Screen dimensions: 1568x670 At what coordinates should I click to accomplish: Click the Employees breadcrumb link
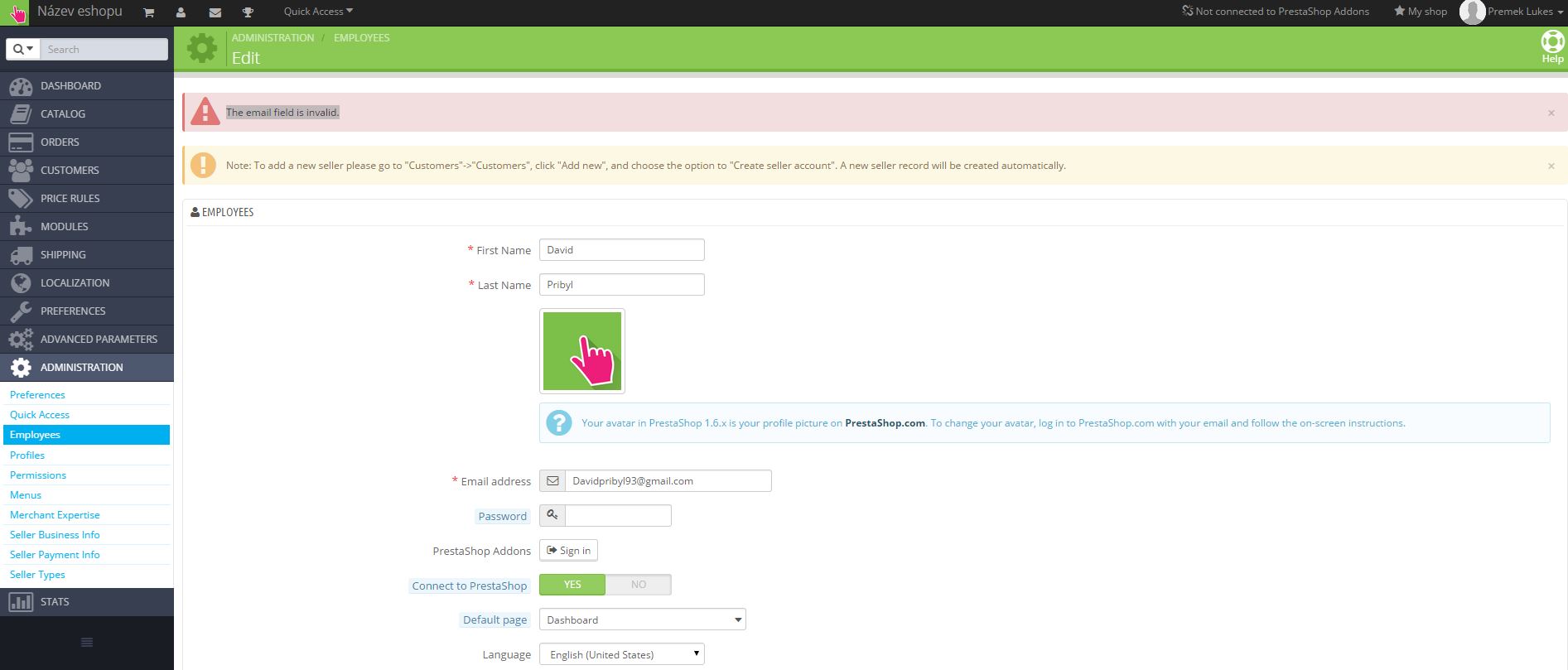362,38
